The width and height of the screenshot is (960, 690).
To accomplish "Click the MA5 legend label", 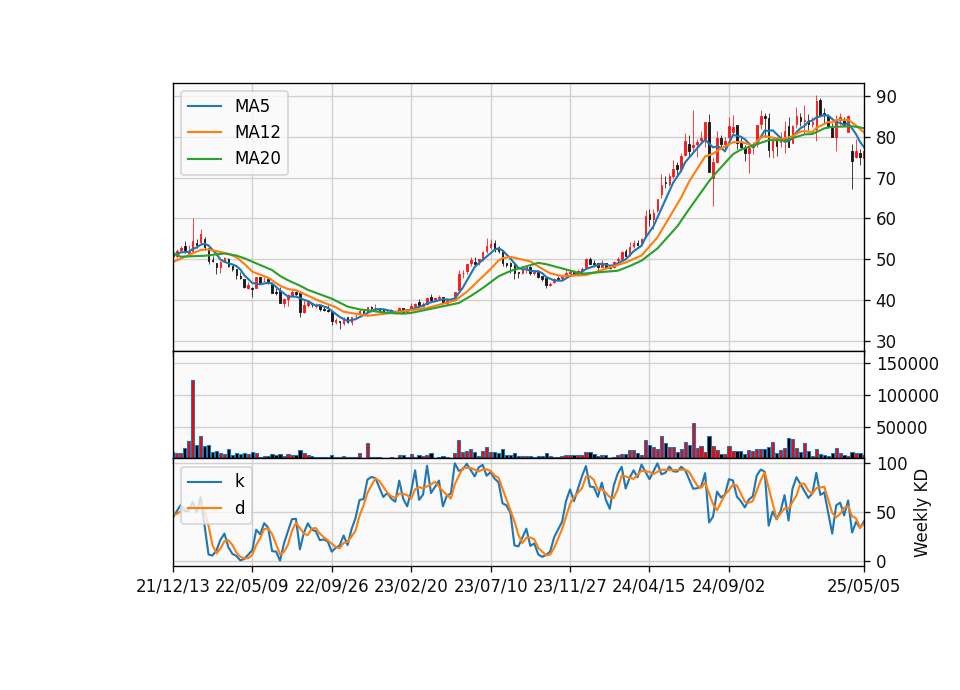I will click(252, 106).
